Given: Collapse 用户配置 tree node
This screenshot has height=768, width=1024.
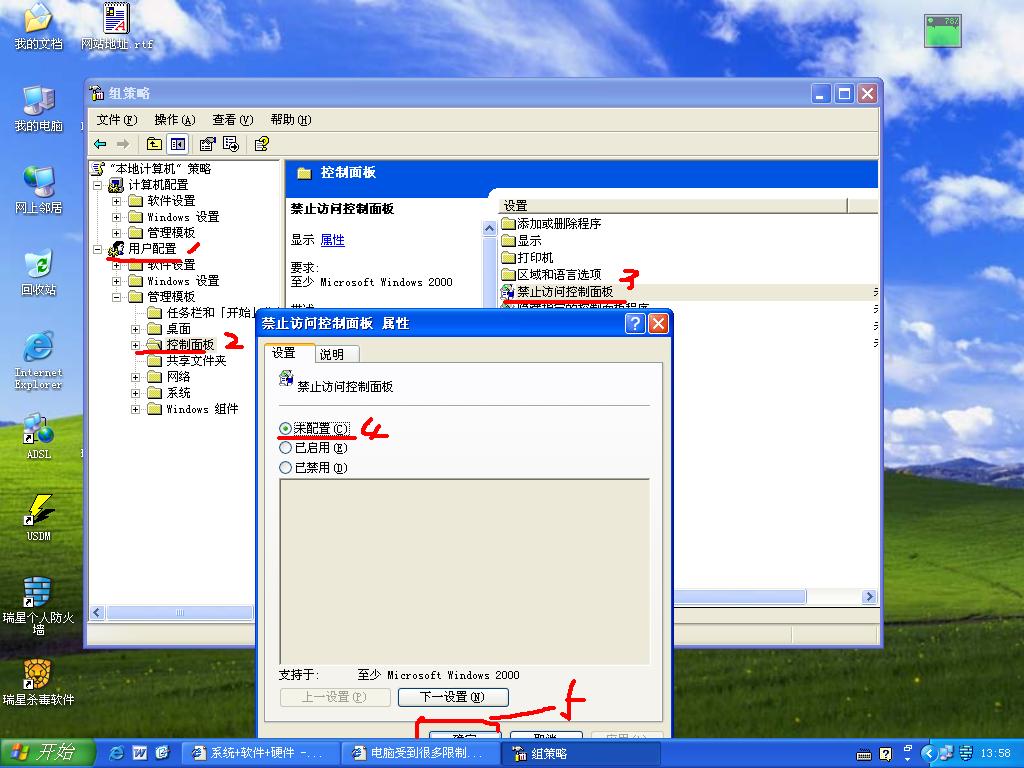Looking at the screenshot, I should [97, 249].
